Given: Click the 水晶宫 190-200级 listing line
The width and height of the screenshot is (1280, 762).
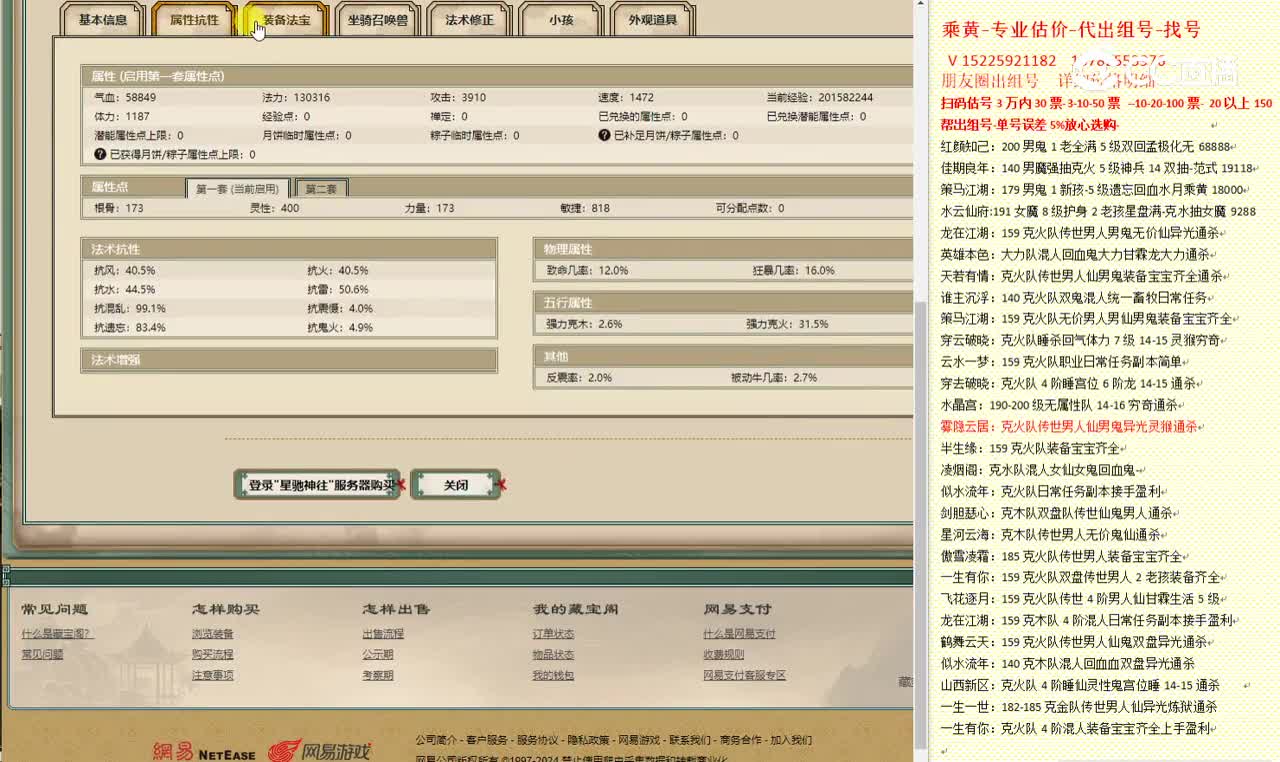Looking at the screenshot, I should 1059,405.
